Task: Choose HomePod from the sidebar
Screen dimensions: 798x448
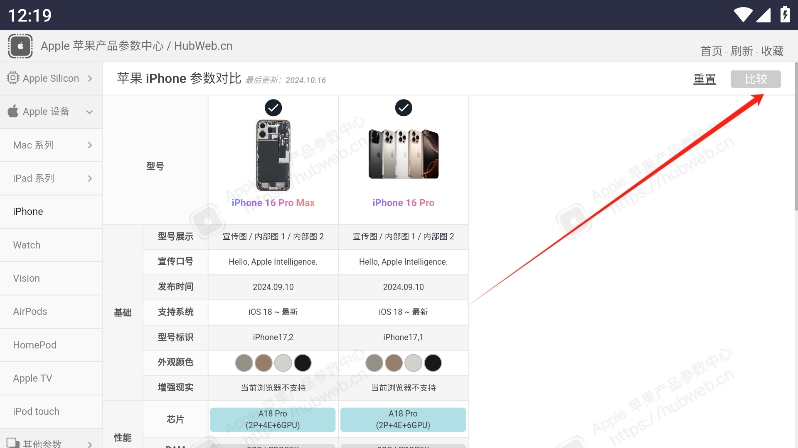Action: click(51, 345)
